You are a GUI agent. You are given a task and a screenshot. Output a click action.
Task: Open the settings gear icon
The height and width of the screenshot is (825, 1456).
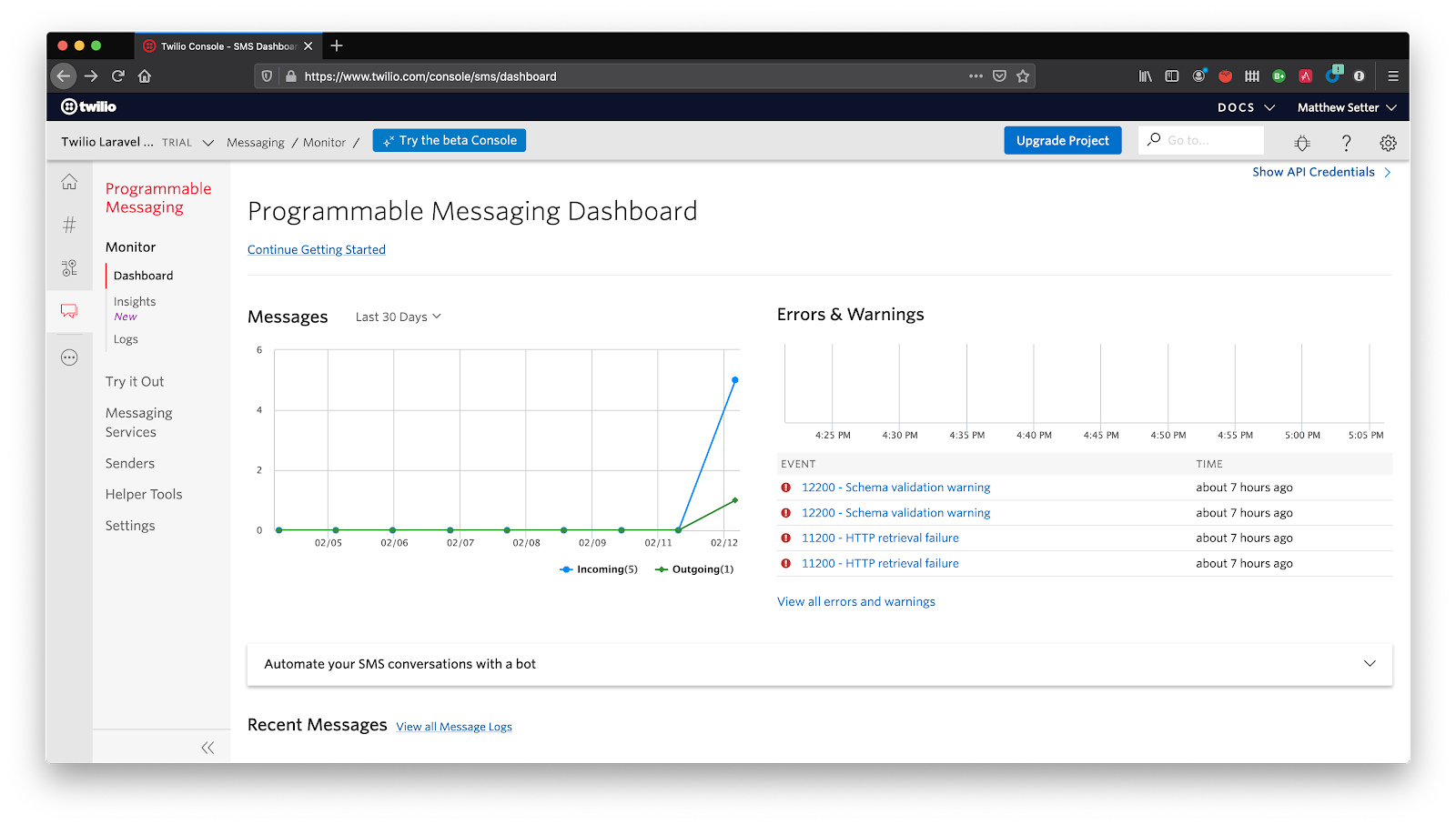click(1388, 143)
